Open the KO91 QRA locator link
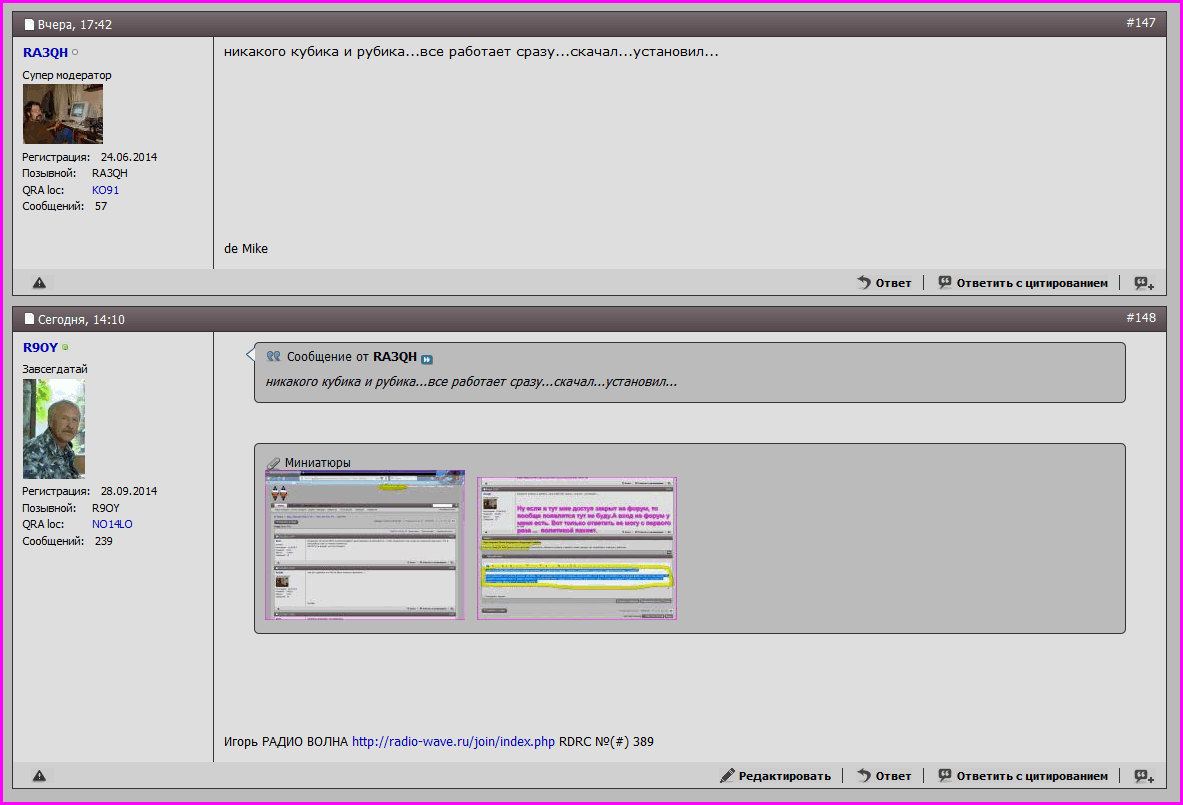This screenshot has height=805, width=1183. 106,190
